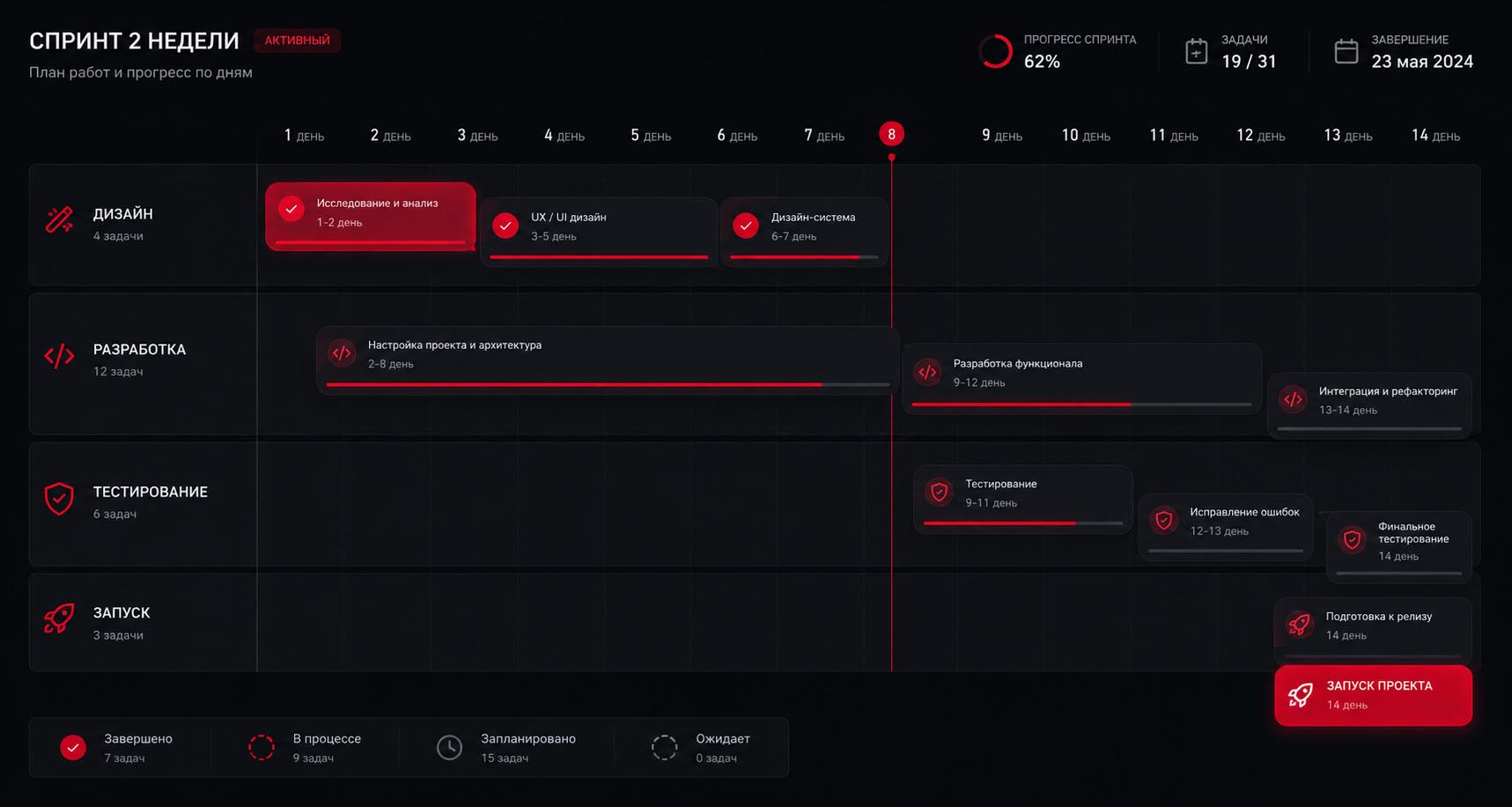Screen dimensions: 1512x807
Task: Click progress bar of Разработка функционала task
Action: [1081, 403]
